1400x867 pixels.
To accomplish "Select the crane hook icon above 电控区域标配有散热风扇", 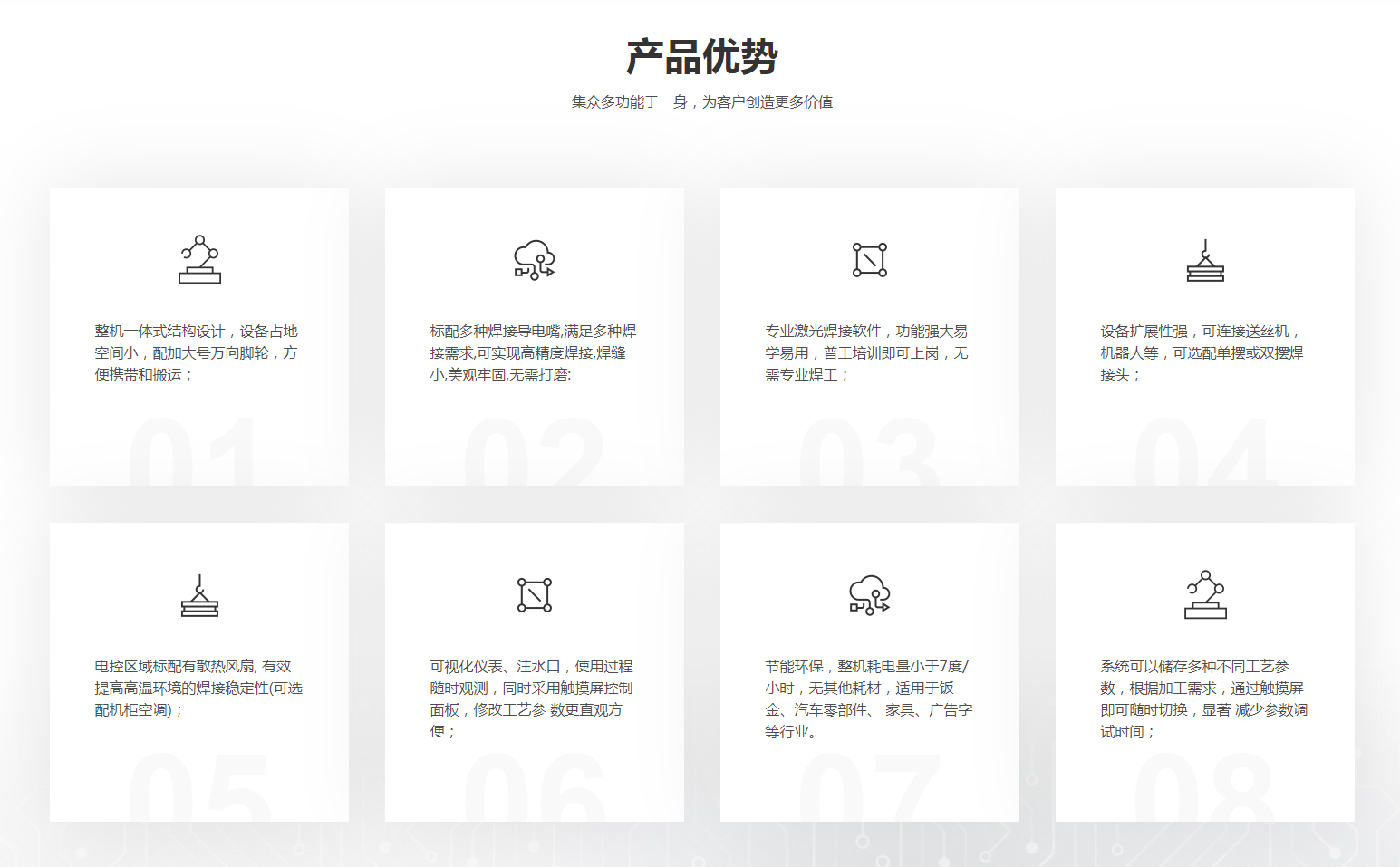I will click(x=199, y=595).
